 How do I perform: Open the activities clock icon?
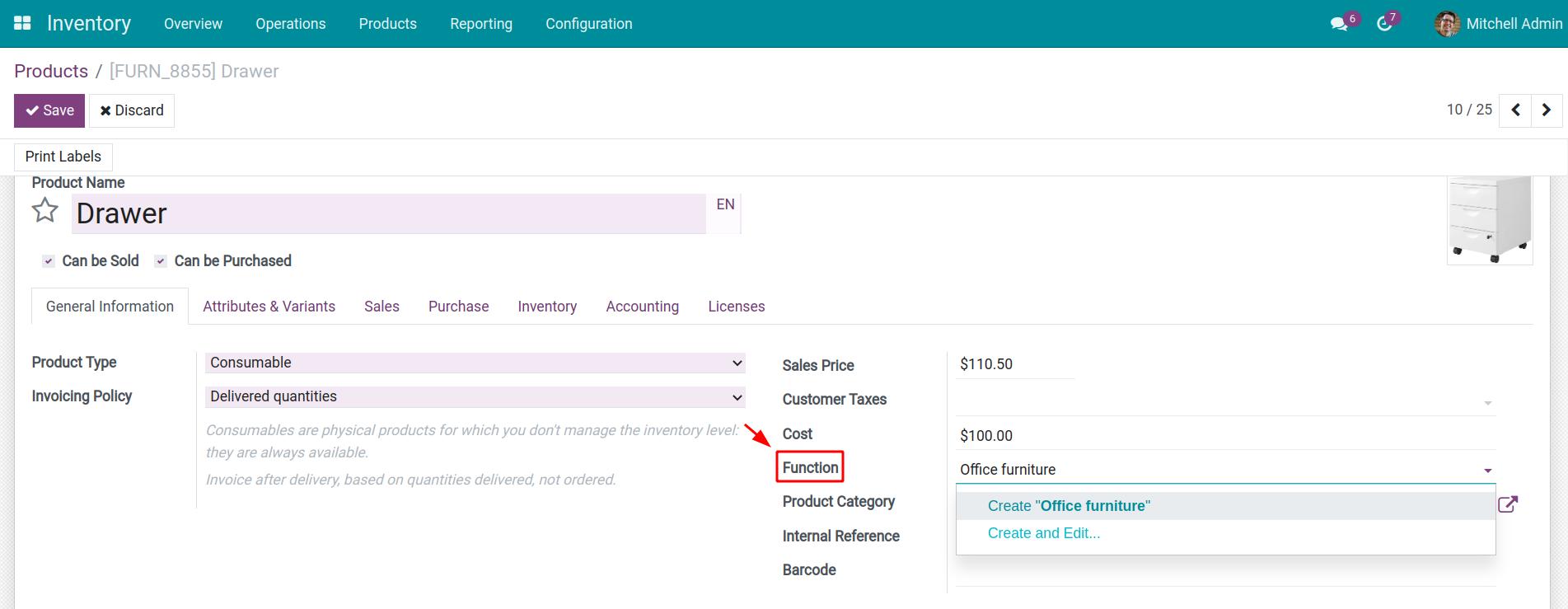[1384, 24]
